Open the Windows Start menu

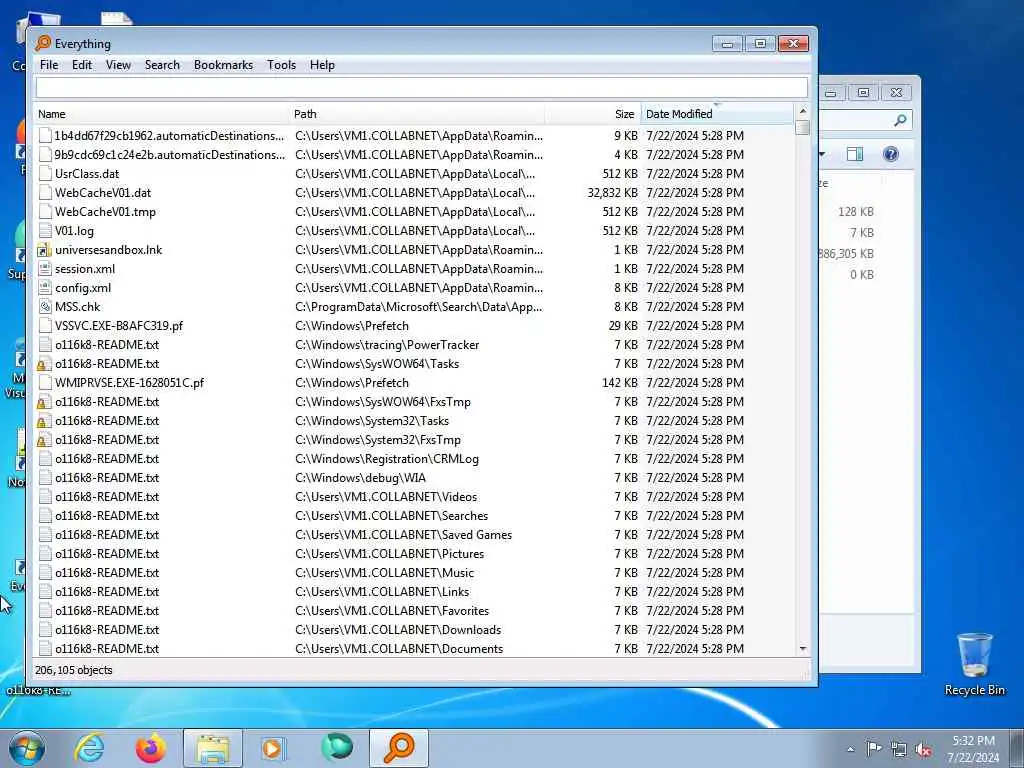[x=27, y=748]
